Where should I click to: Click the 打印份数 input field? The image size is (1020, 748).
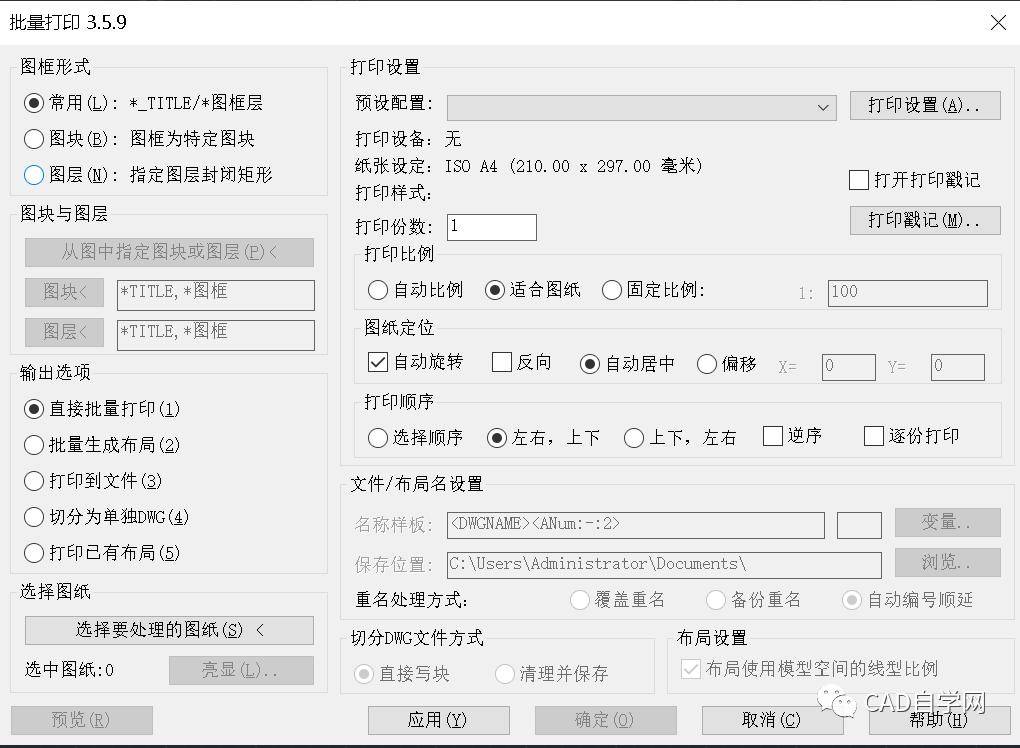point(492,228)
